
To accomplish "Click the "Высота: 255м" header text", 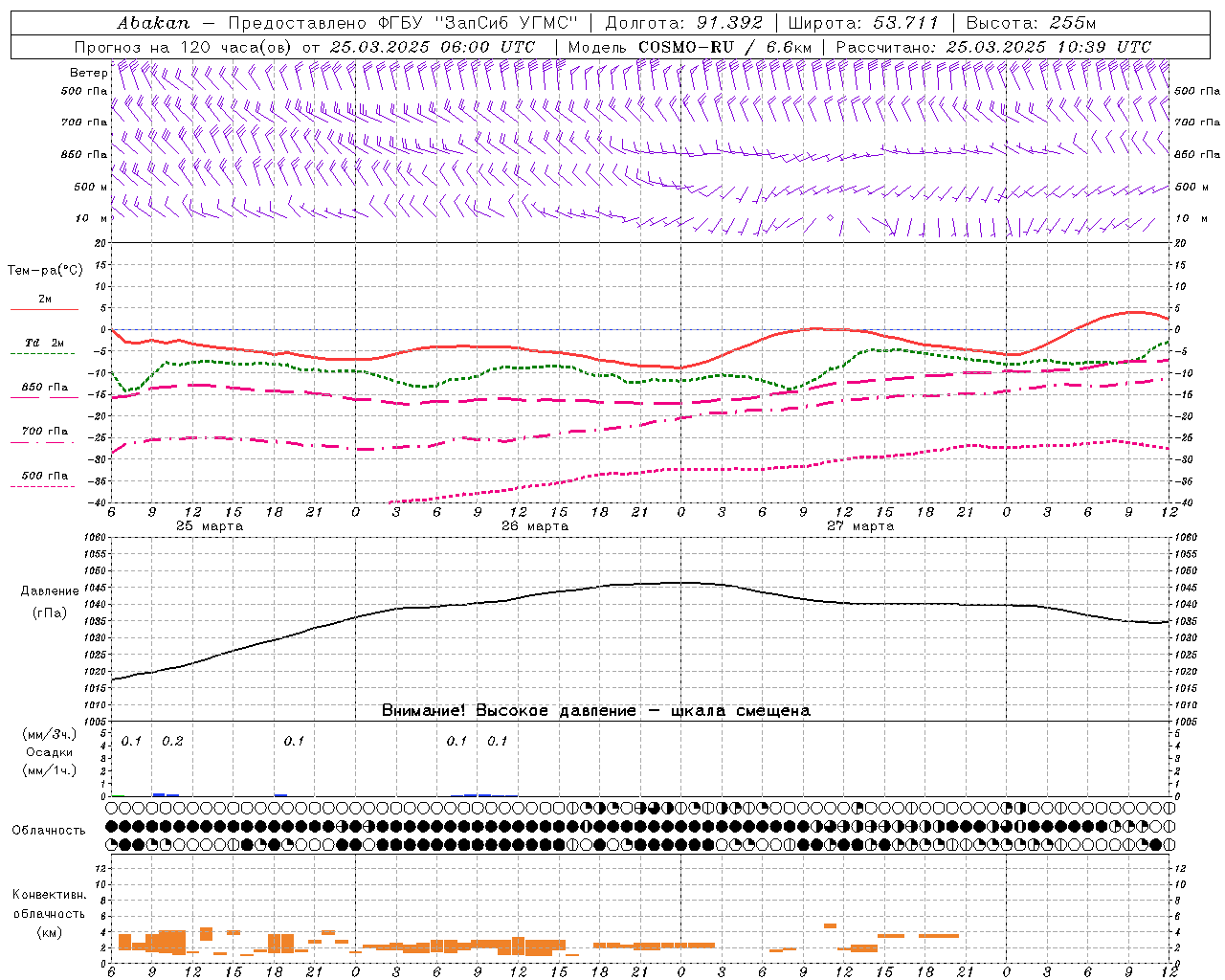I will click(1031, 22).
